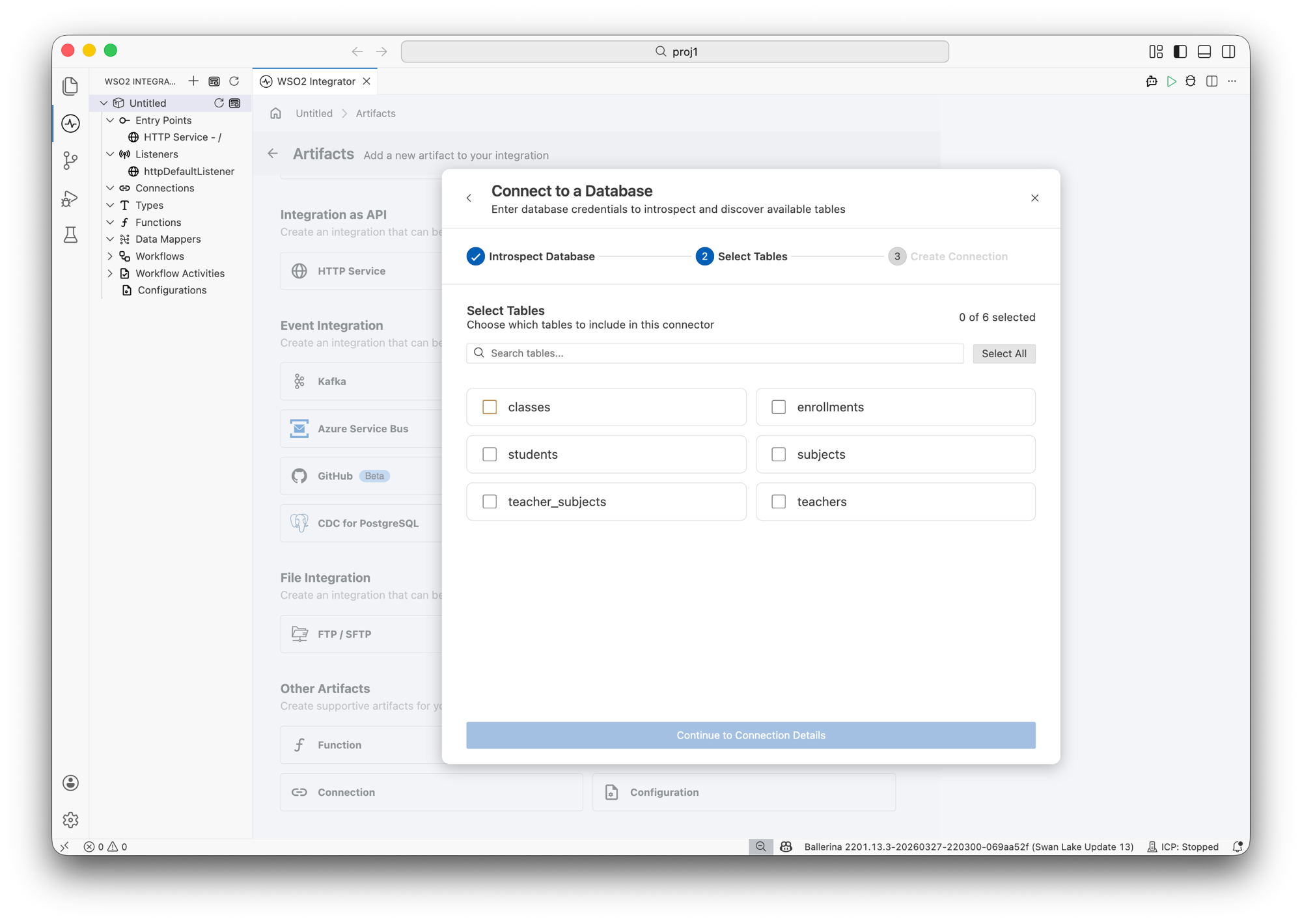This screenshot has height=924, width=1302.
Task: Toggle Primary Side Bar icon
Action: 1180,51
